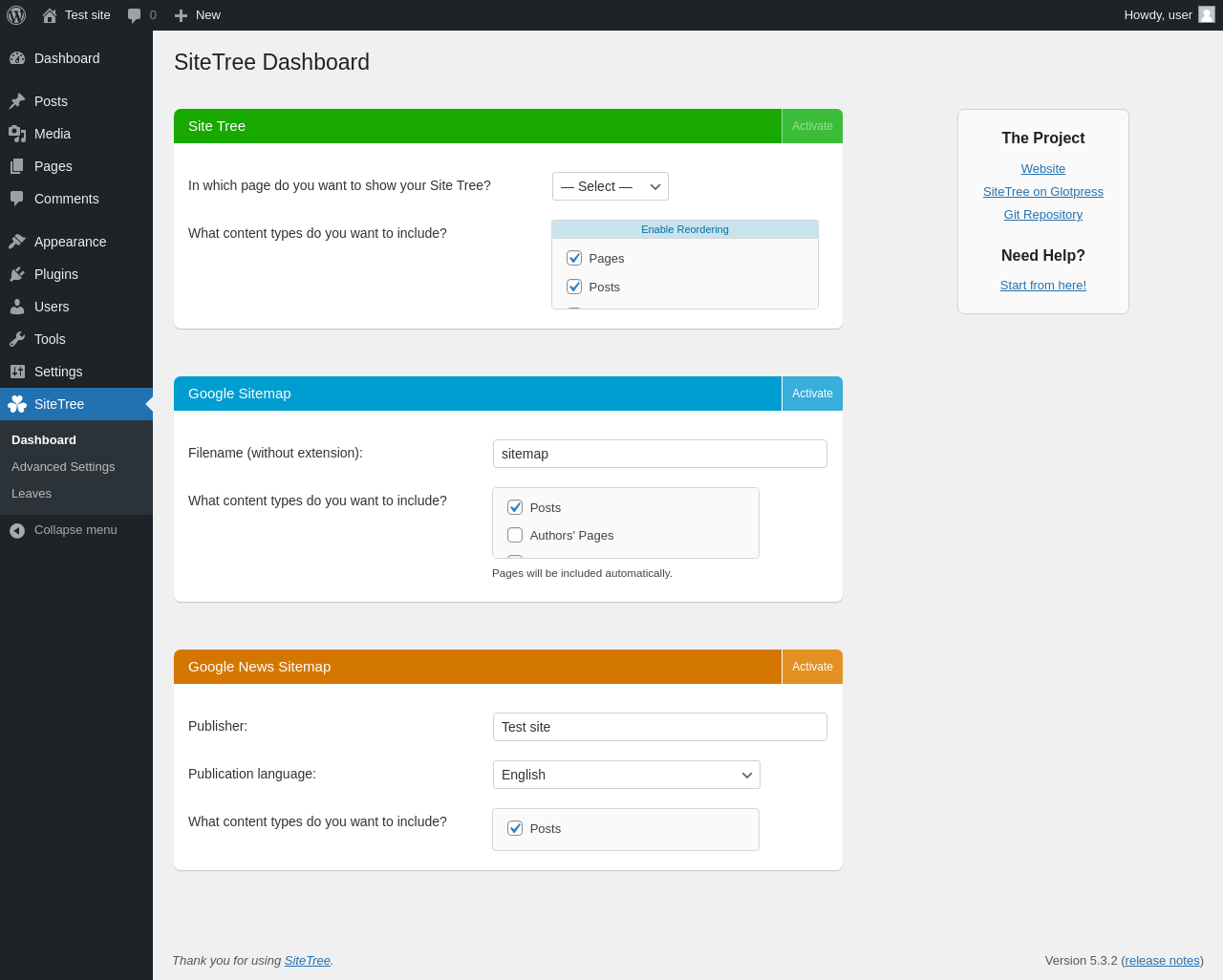The height and width of the screenshot is (980, 1223).
Task: Uncheck Pages in Site Tree content types
Action: [574, 258]
